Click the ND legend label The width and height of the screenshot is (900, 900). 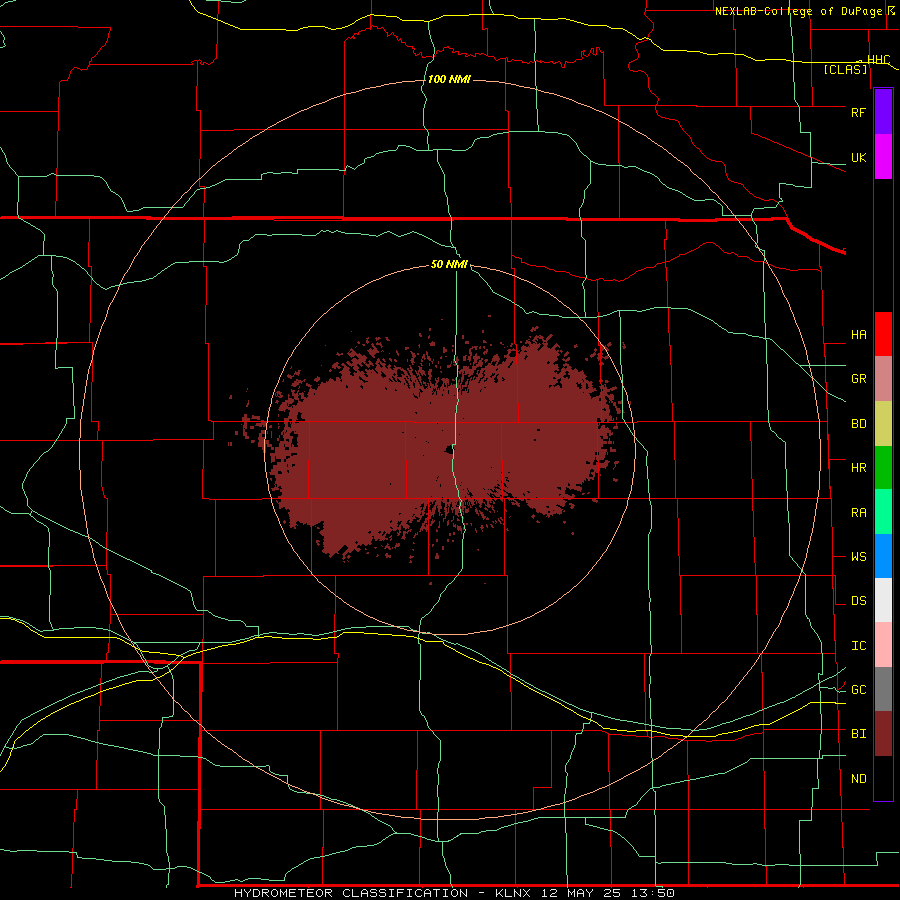click(x=858, y=779)
